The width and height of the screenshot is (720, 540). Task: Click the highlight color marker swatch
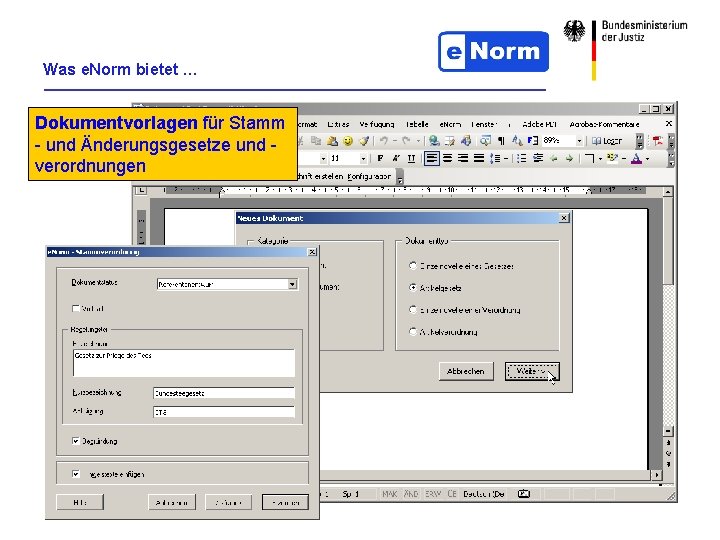(x=612, y=158)
